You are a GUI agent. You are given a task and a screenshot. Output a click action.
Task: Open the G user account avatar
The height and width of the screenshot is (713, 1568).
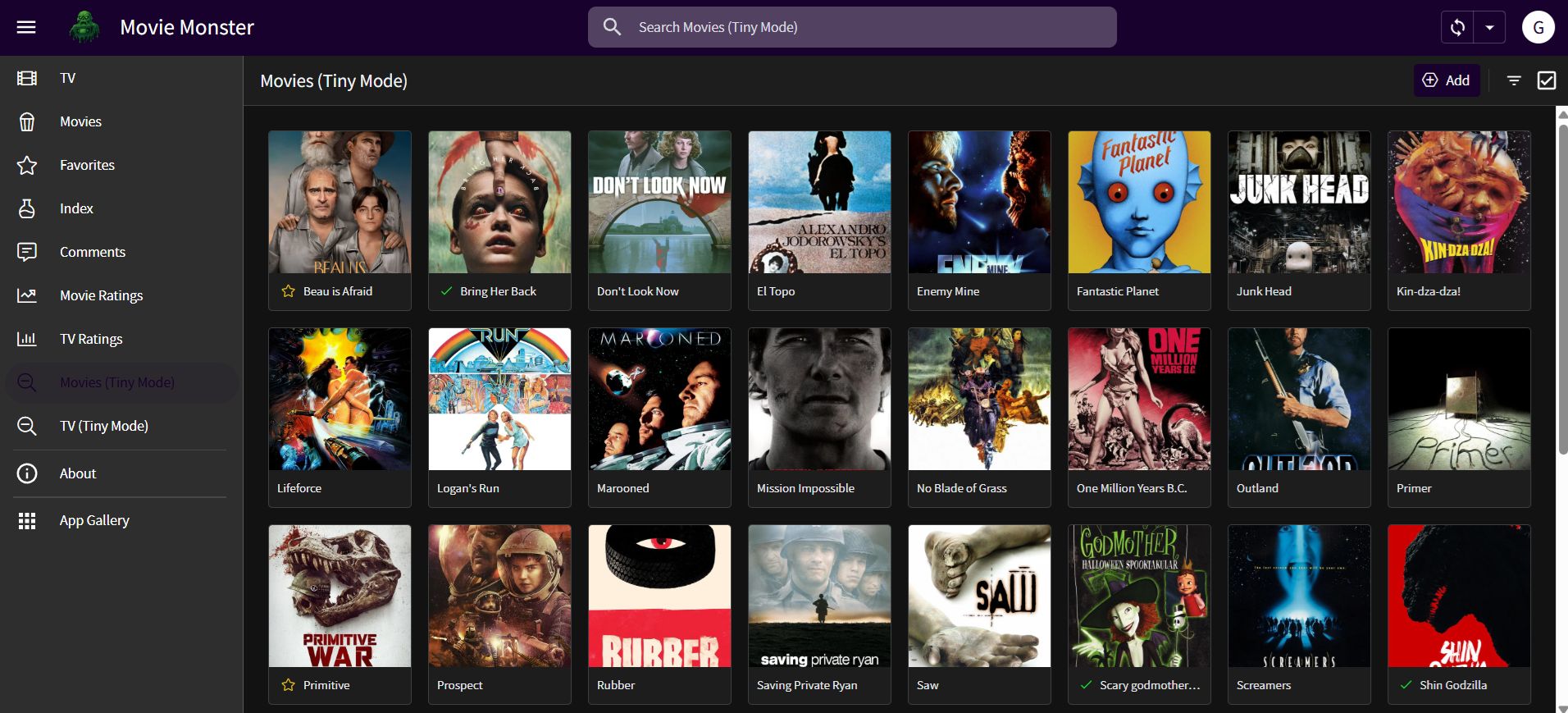click(1538, 27)
